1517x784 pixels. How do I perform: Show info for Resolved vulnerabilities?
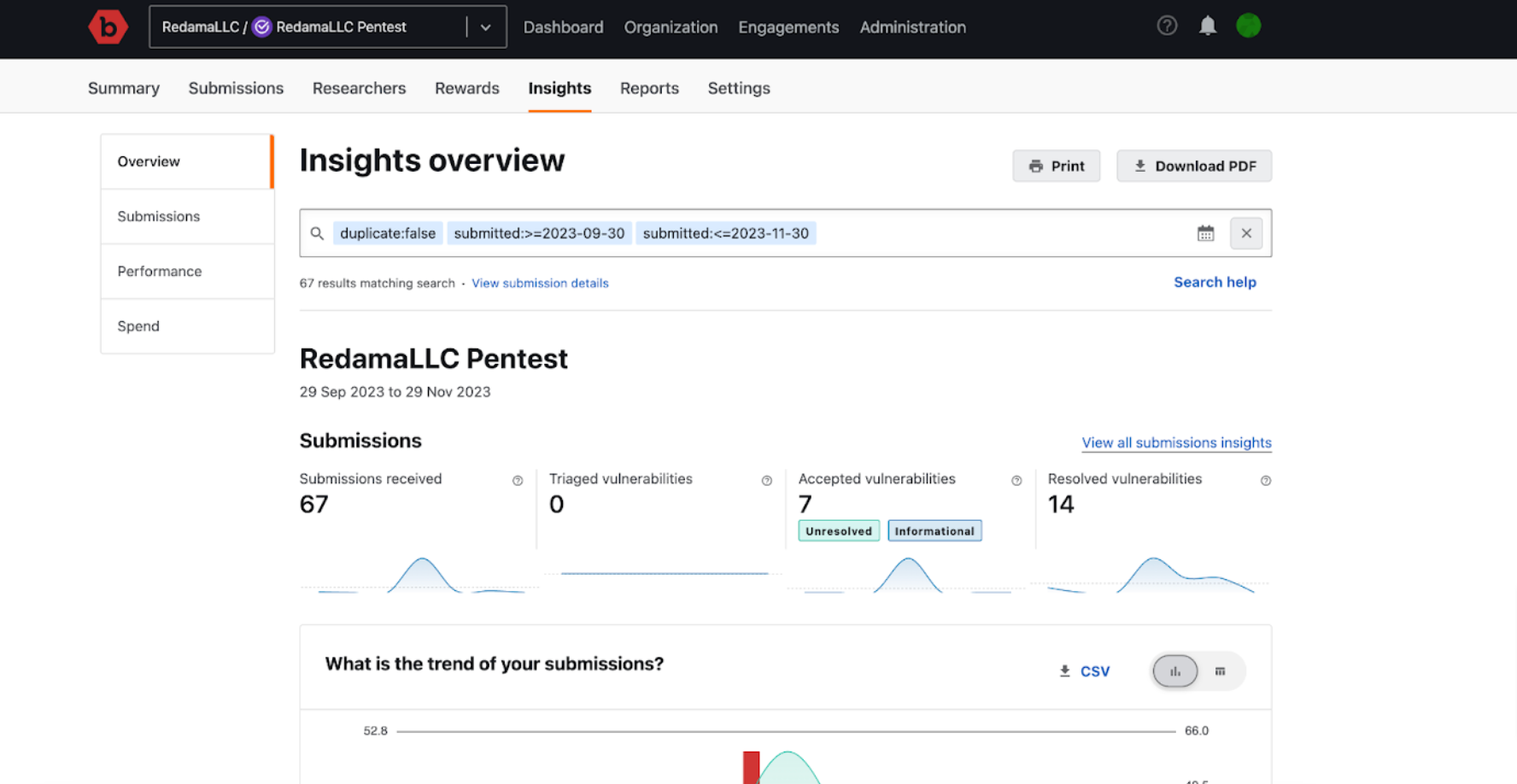(x=1266, y=481)
